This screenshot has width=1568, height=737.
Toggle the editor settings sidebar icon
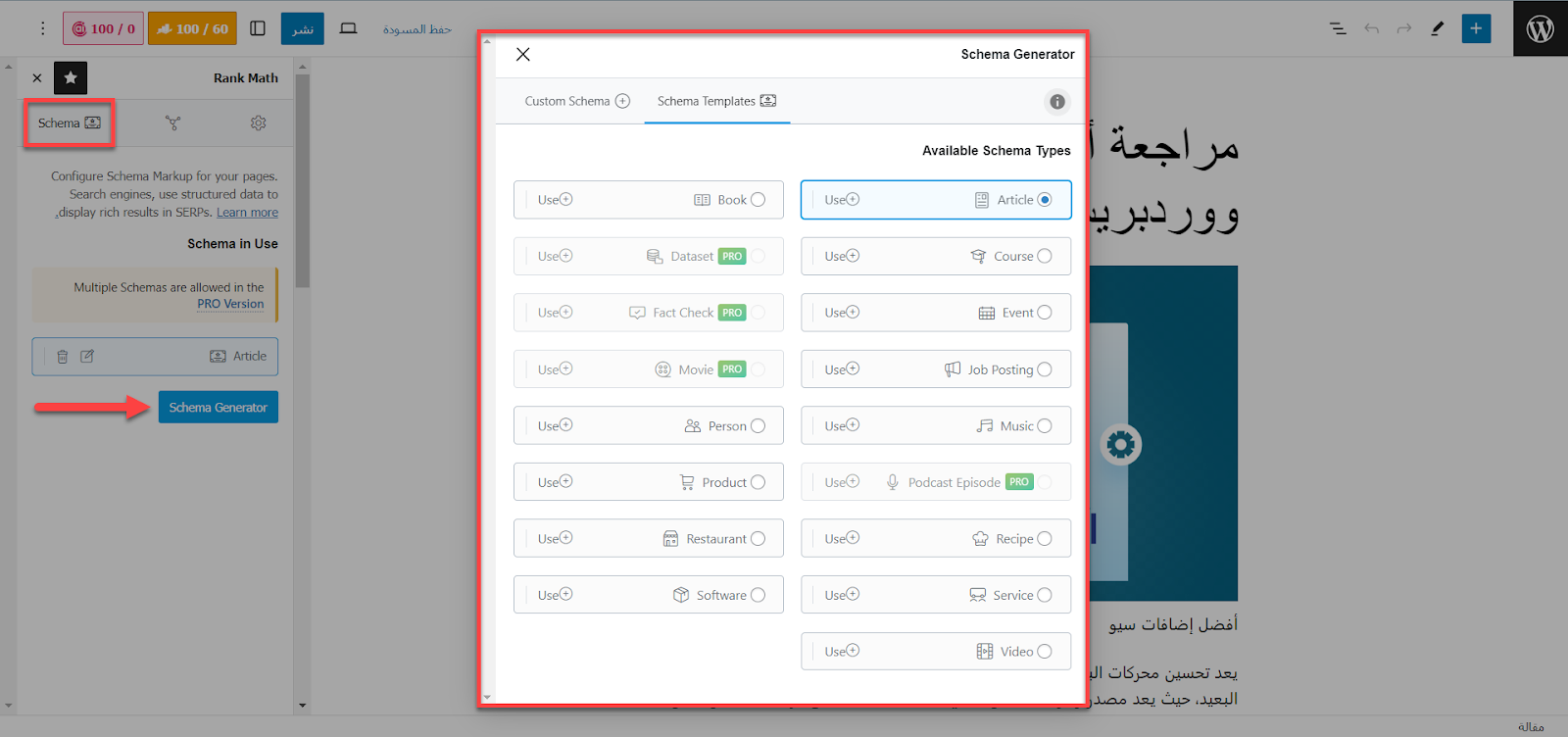click(x=258, y=28)
